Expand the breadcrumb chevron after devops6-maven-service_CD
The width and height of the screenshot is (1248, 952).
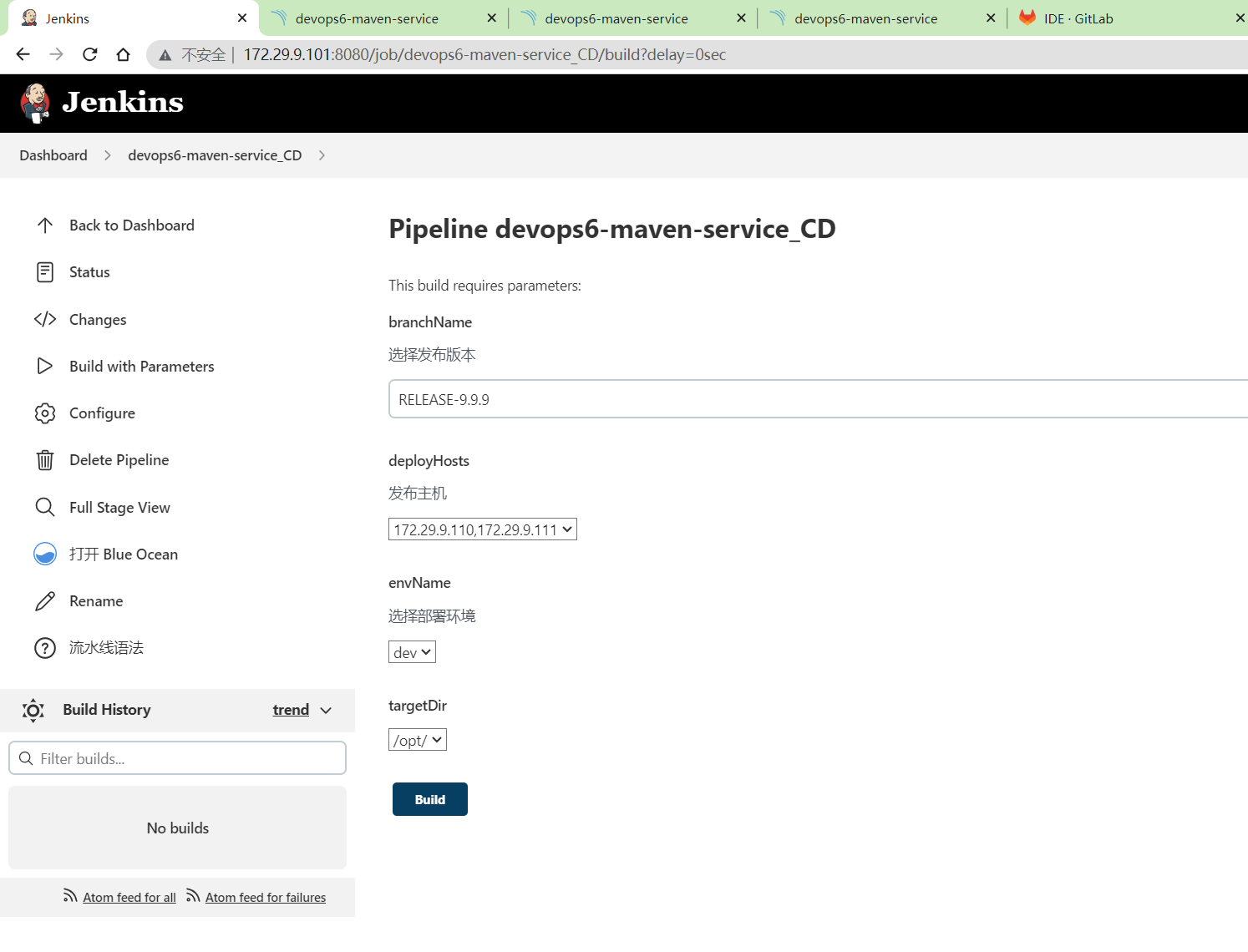click(x=322, y=155)
